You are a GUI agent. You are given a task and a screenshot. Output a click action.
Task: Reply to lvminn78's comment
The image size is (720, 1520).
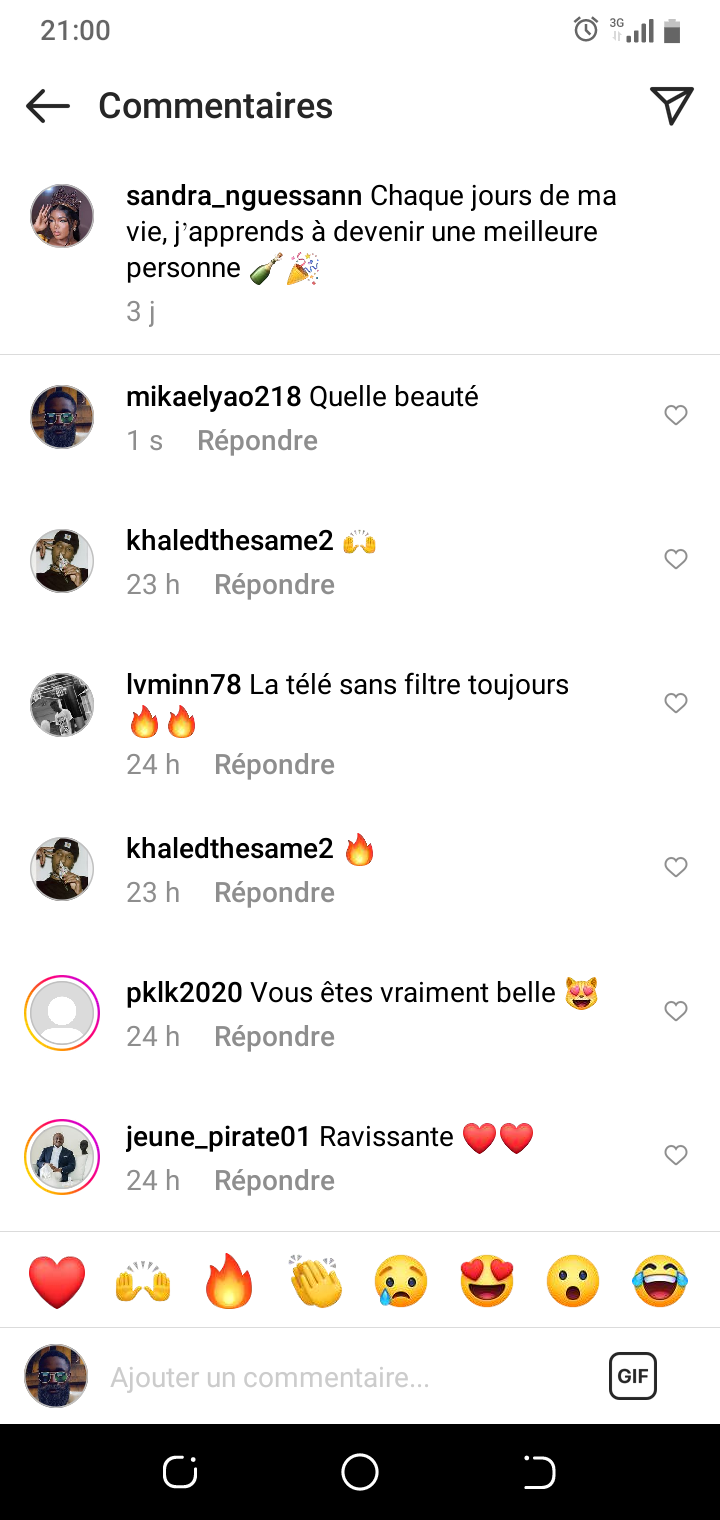click(x=274, y=765)
